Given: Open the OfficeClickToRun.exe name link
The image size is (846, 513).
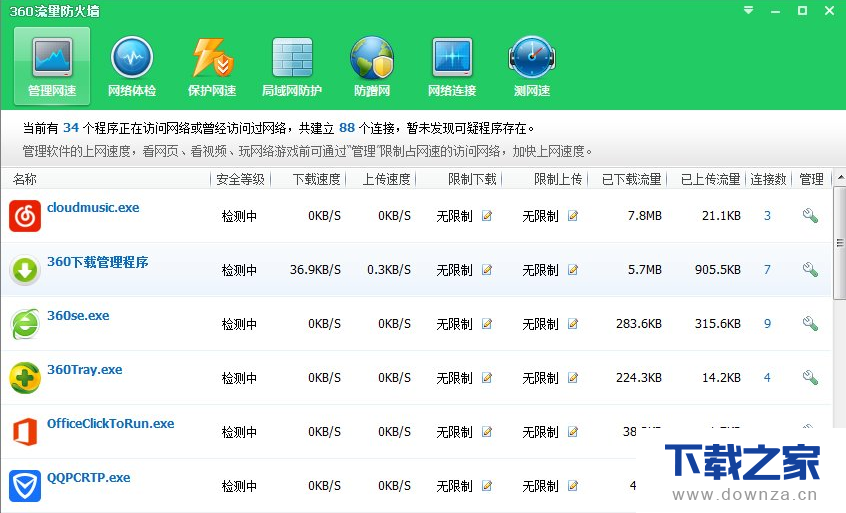Looking at the screenshot, I should [x=111, y=423].
